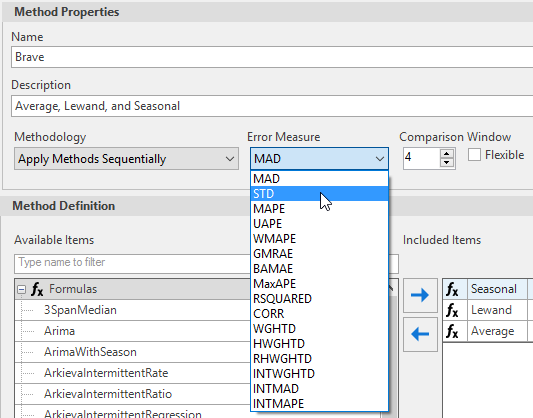This screenshot has width=533, height=418.
Task: Click the left arrow to remove item
Action: [x=420, y=334]
